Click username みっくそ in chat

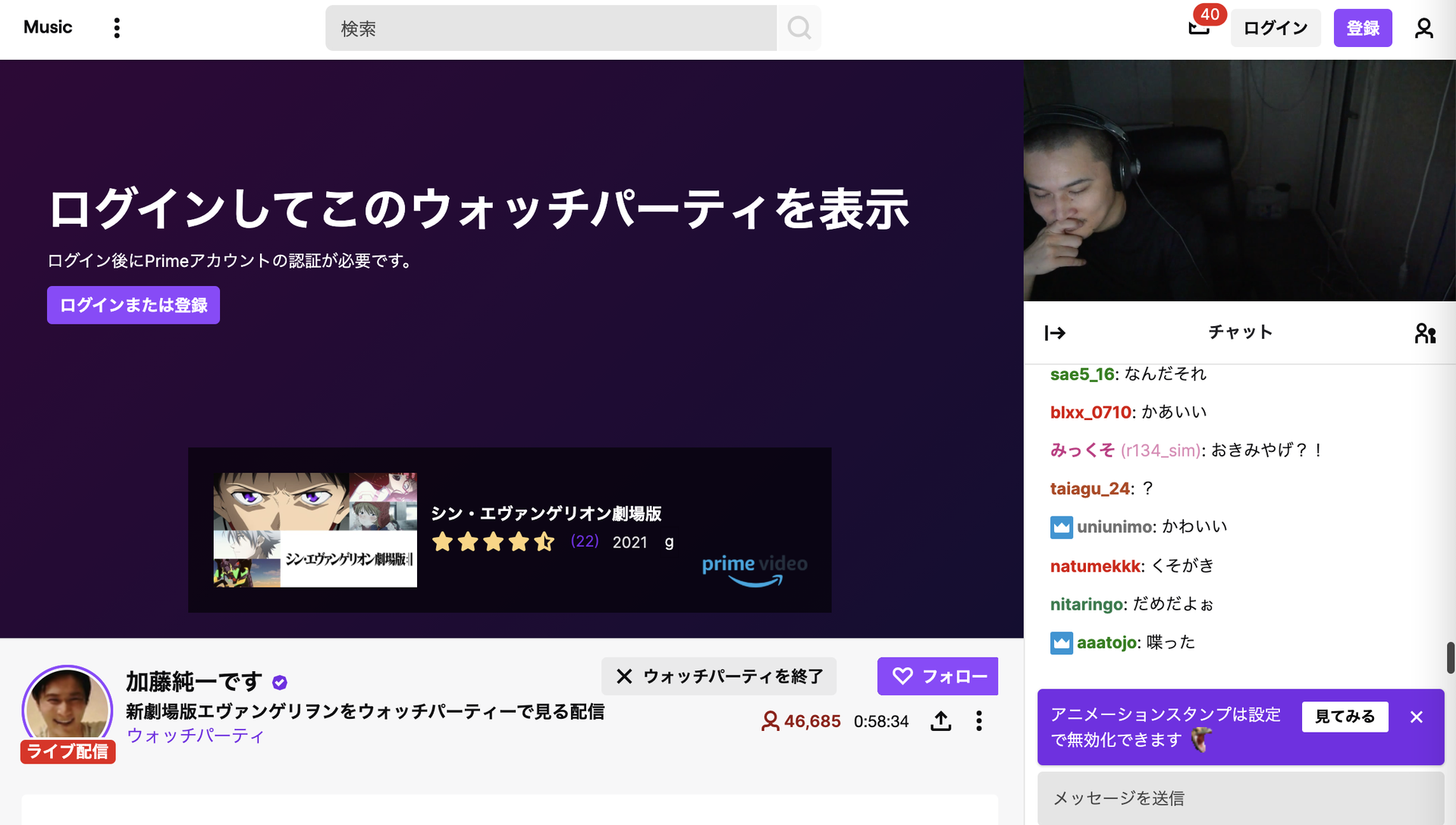point(1082,450)
